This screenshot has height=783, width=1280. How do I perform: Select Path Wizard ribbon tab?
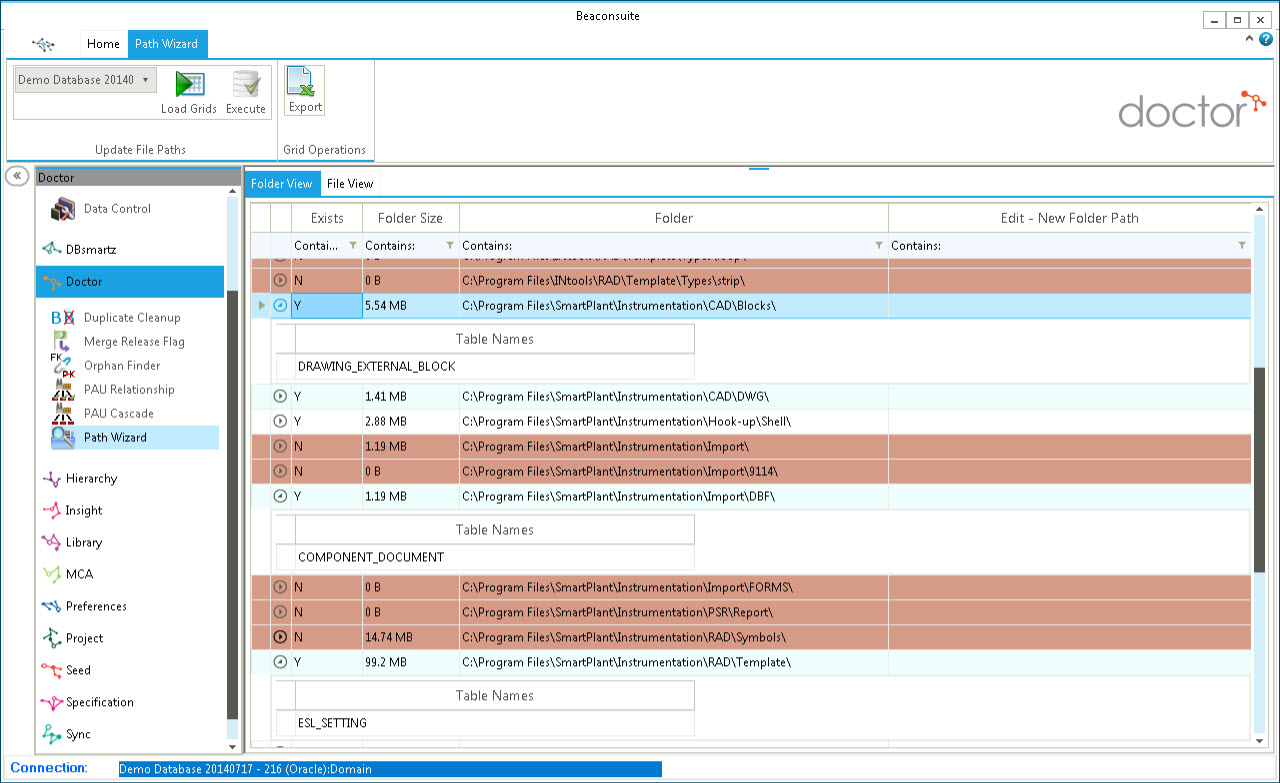167,44
